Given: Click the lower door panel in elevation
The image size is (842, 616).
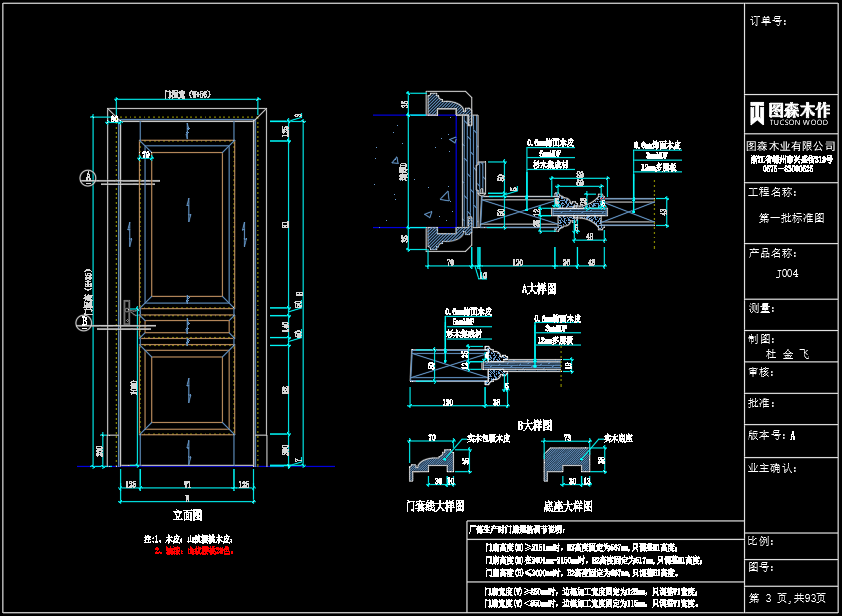Looking at the screenshot, I should coord(189,390).
